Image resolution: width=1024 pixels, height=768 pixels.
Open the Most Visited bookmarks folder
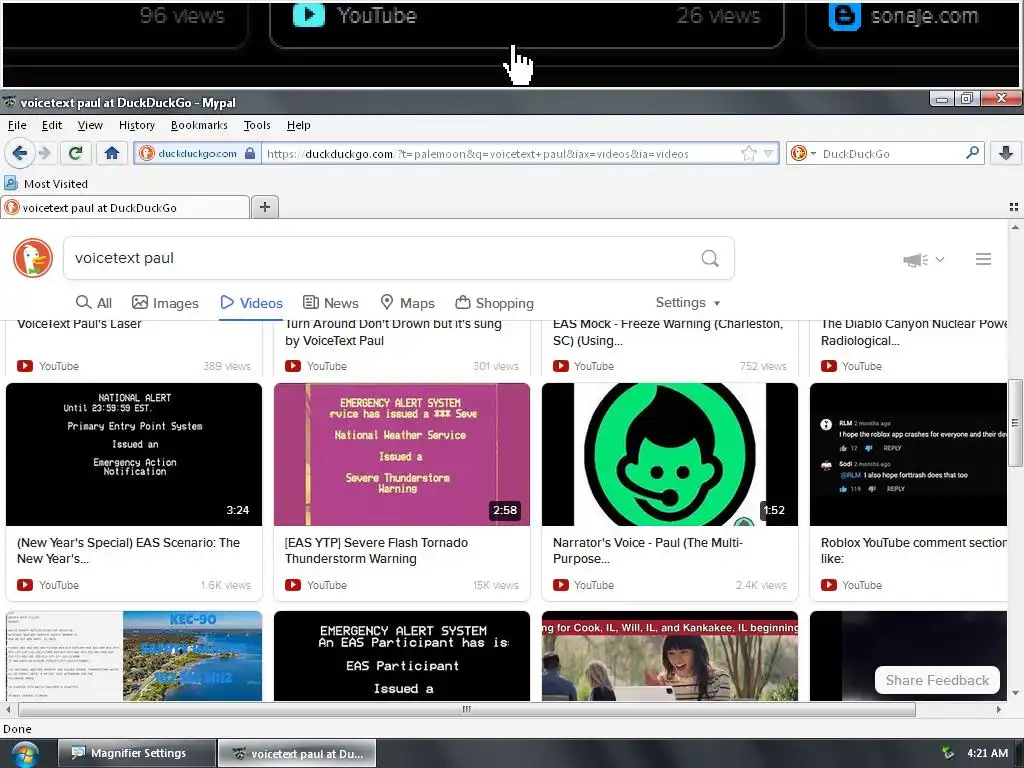tap(46, 184)
